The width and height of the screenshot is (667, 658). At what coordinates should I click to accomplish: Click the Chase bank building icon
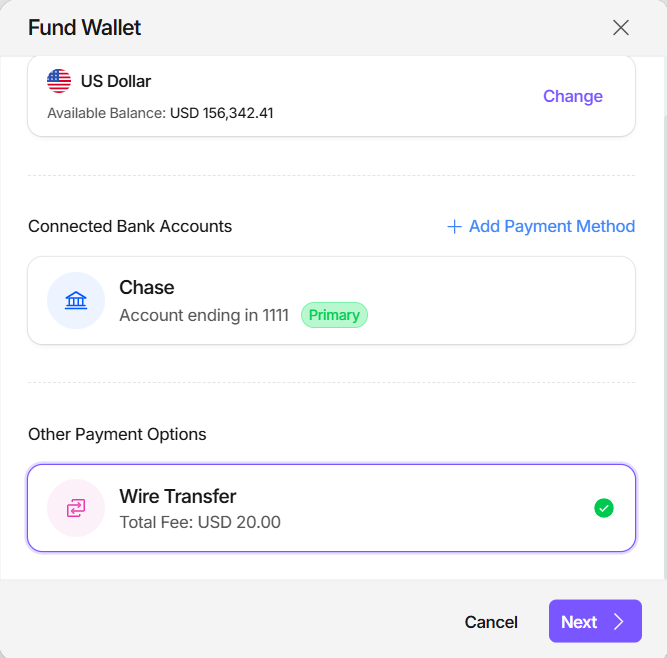(76, 301)
